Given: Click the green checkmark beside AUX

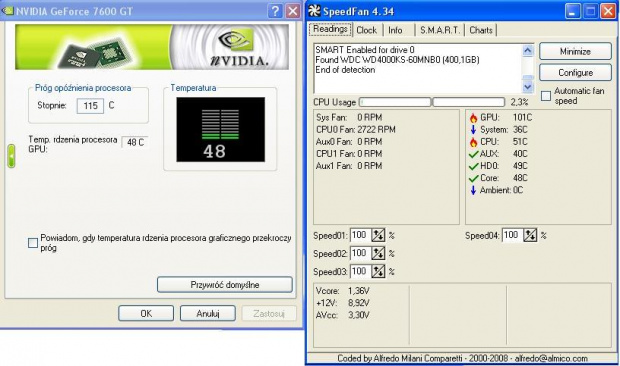Looking at the screenshot, I should tap(473, 154).
